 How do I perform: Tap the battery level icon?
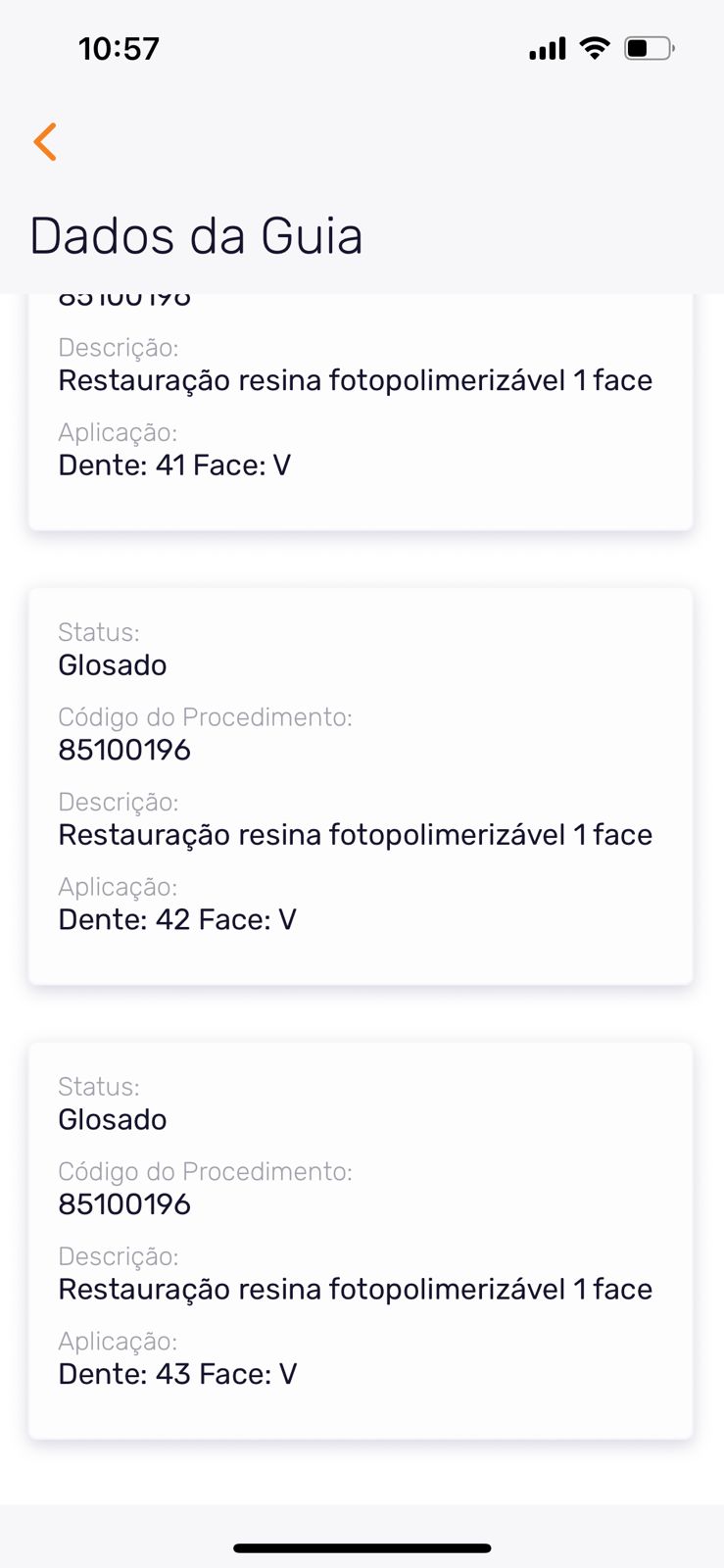[x=649, y=48]
